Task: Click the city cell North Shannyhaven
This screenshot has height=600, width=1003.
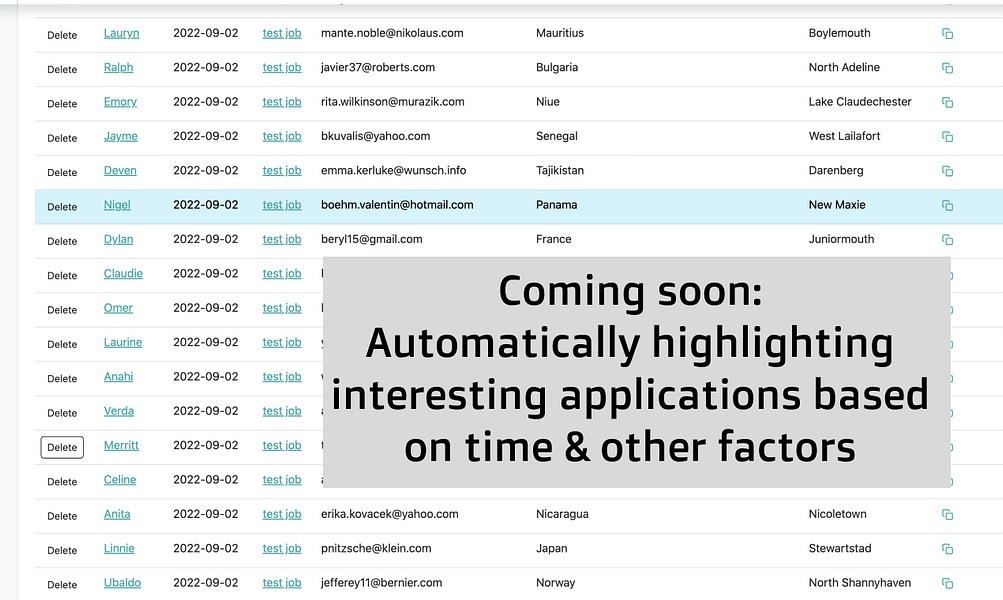Action: 860,583
